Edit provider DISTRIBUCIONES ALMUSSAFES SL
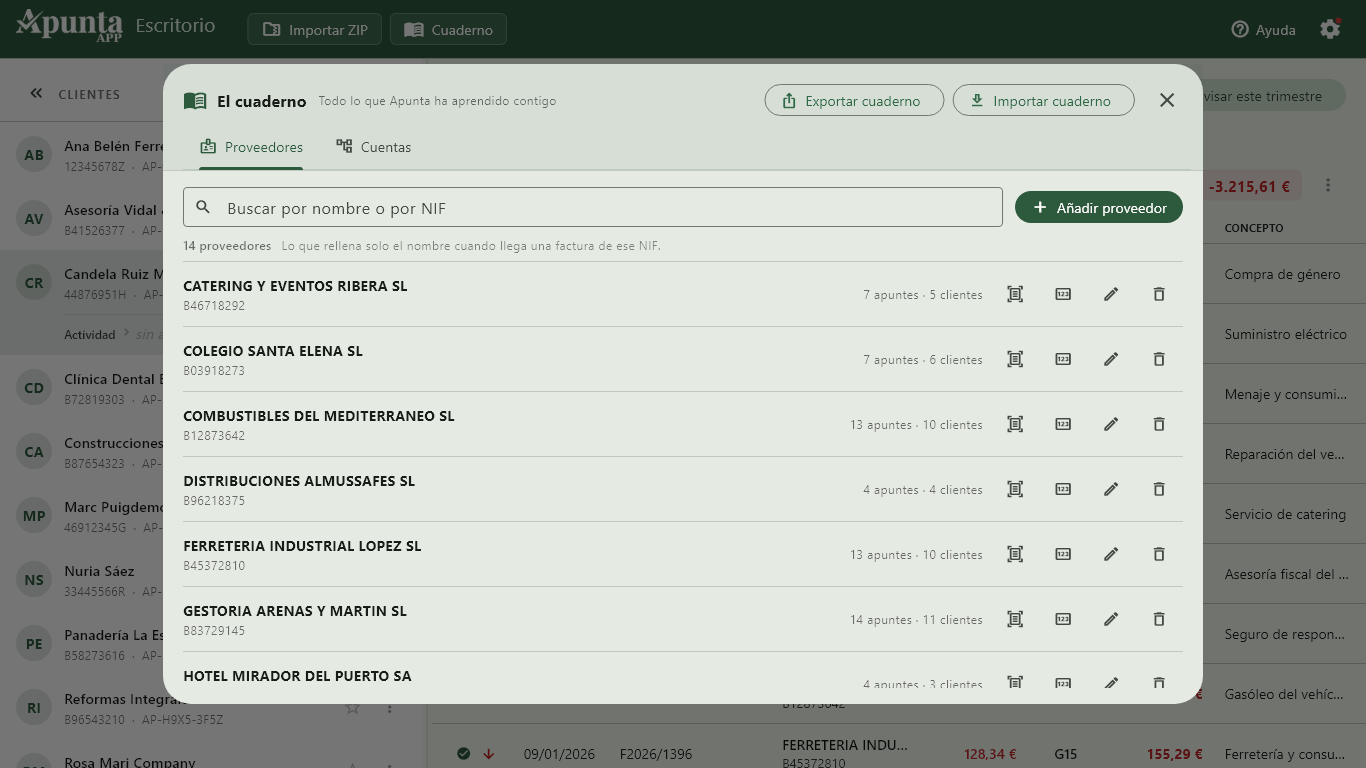 (x=1111, y=489)
